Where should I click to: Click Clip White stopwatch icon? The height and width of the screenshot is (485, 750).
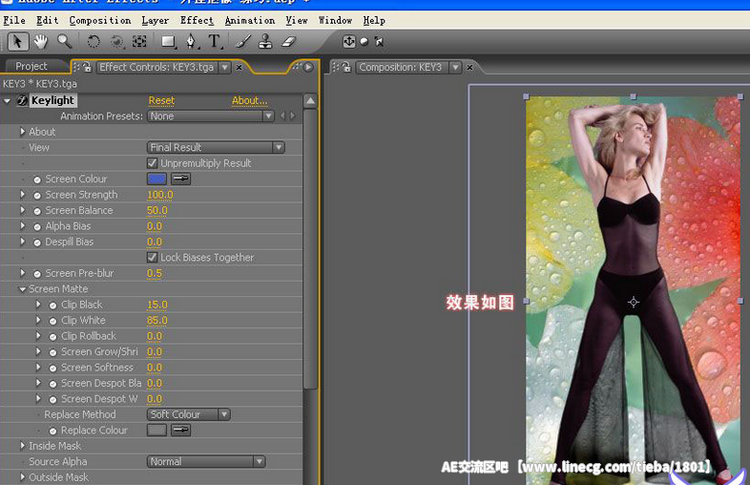pos(53,321)
